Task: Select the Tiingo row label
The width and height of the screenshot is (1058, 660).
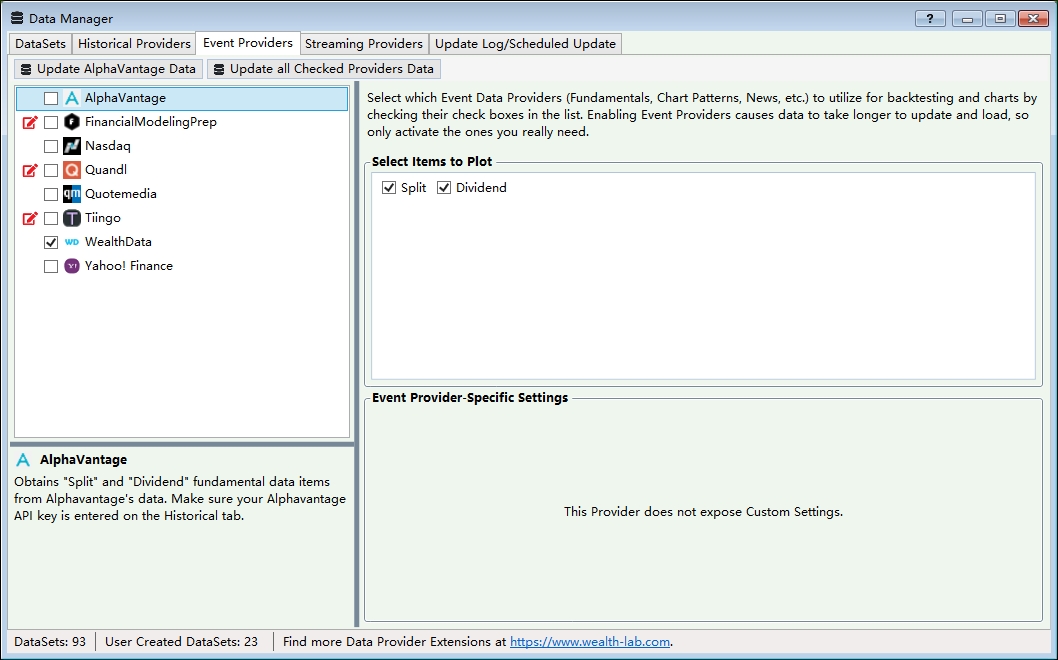Action: point(103,218)
